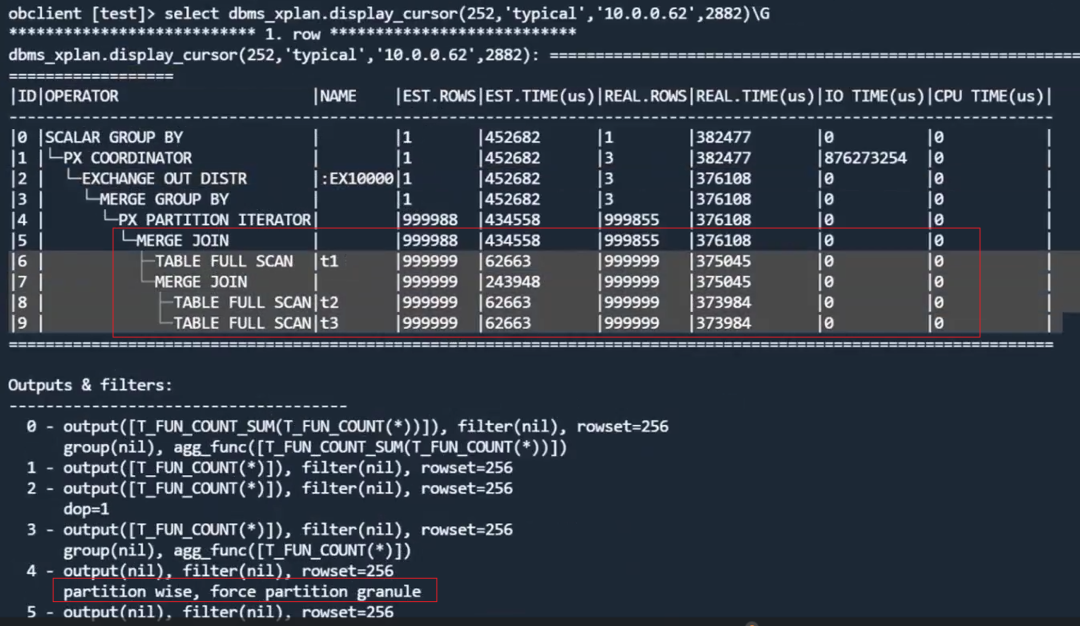Click the CPU TIME(us) column header

click(989, 96)
